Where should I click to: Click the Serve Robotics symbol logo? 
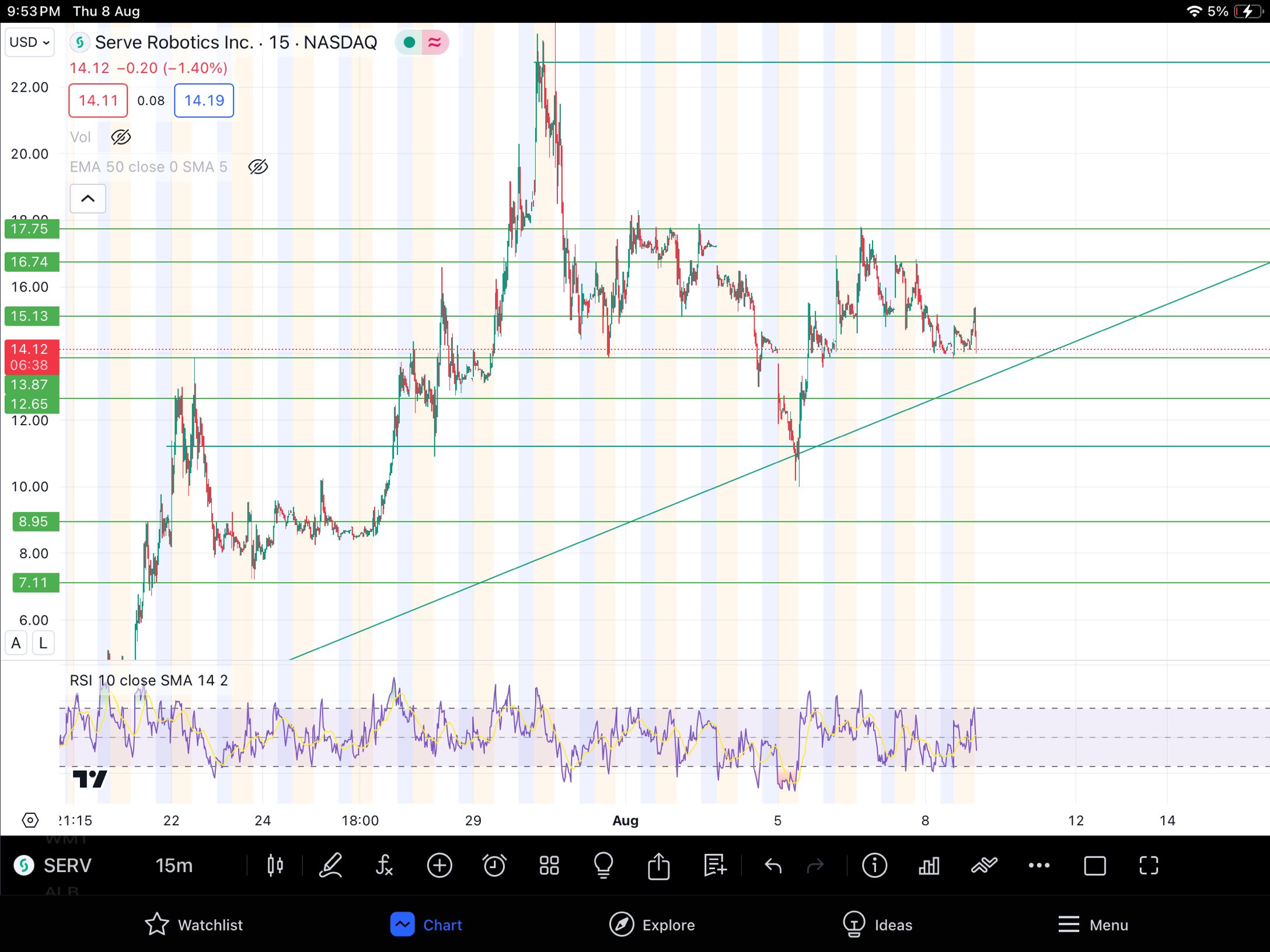[x=79, y=42]
